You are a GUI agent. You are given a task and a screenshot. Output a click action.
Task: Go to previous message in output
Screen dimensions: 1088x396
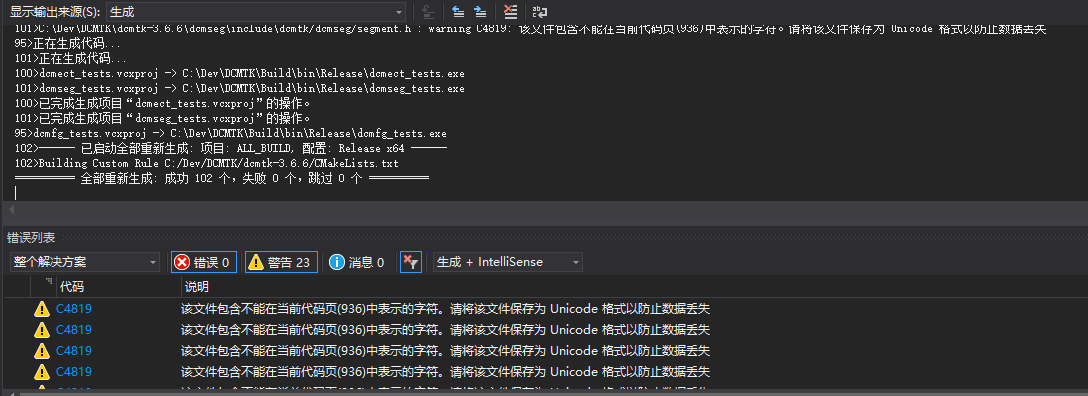coord(458,12)
